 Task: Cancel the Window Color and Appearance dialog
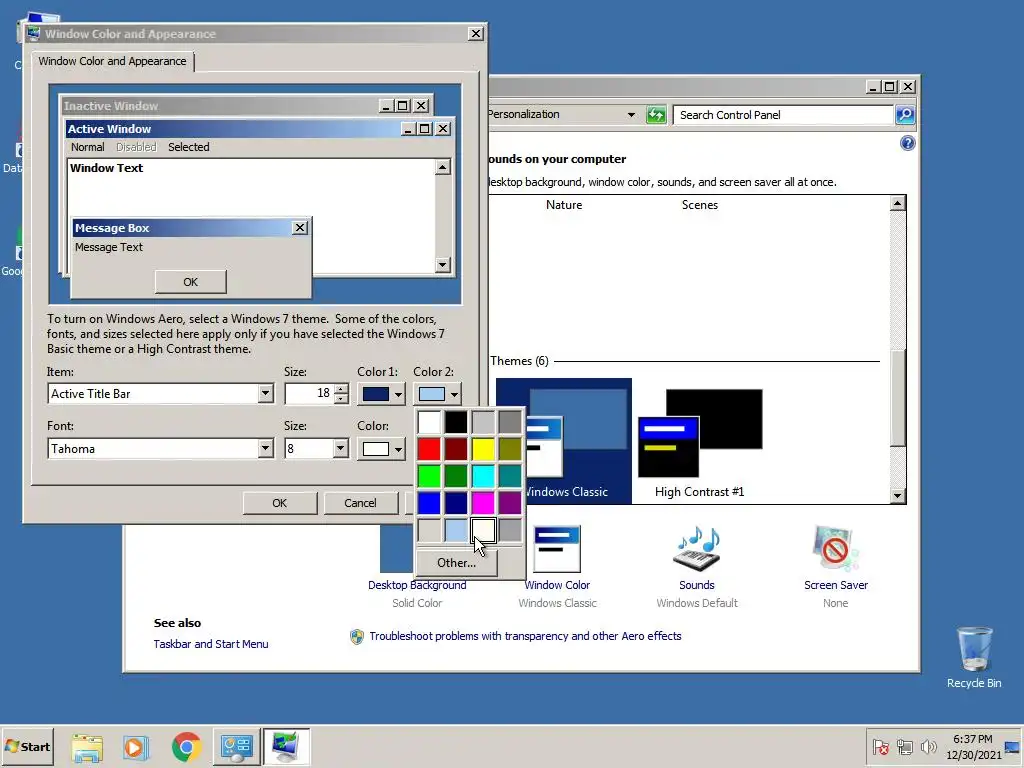(x=360, y=503)
